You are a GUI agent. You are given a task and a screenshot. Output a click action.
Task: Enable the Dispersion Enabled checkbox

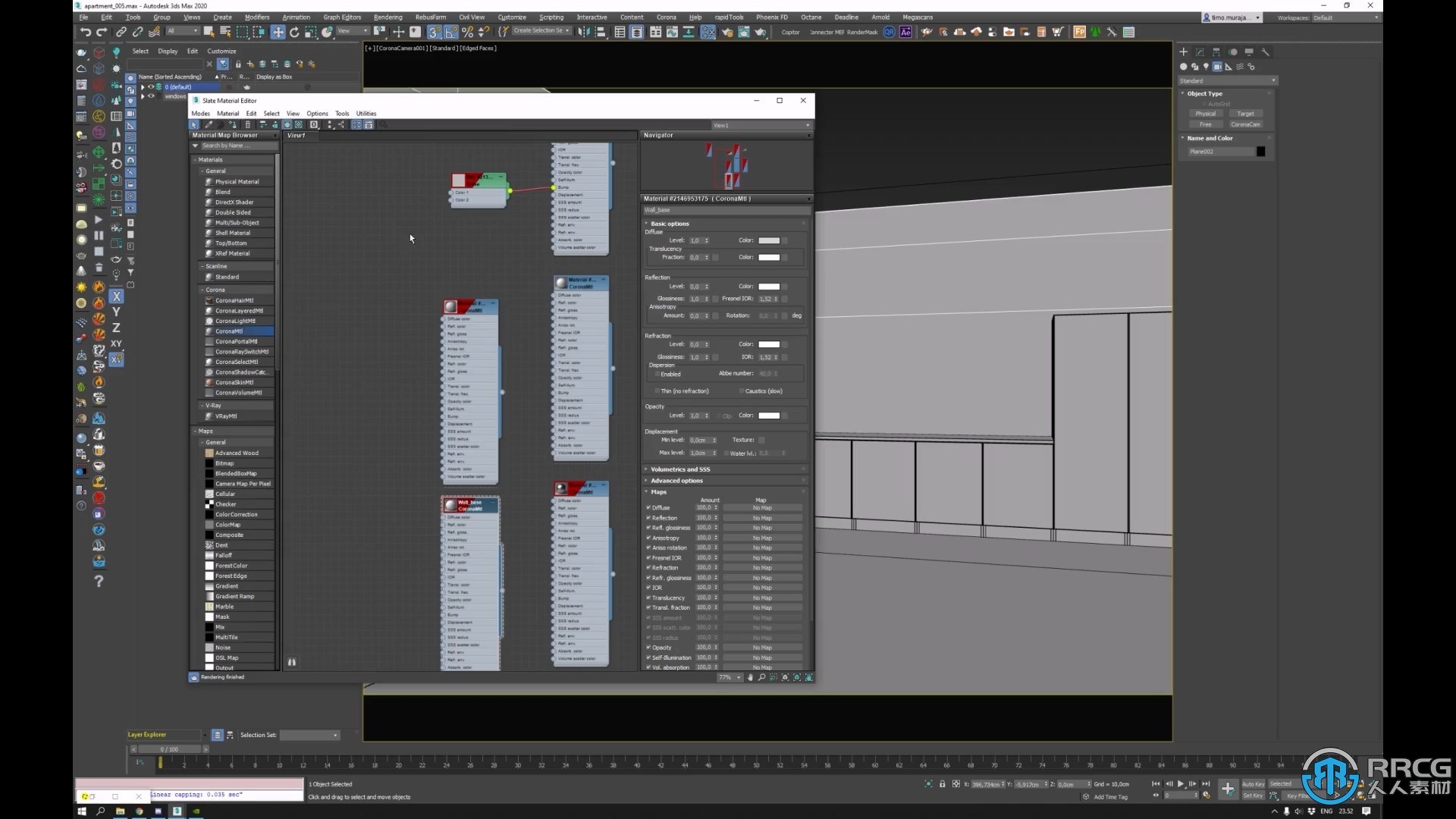tap(657, 374)
